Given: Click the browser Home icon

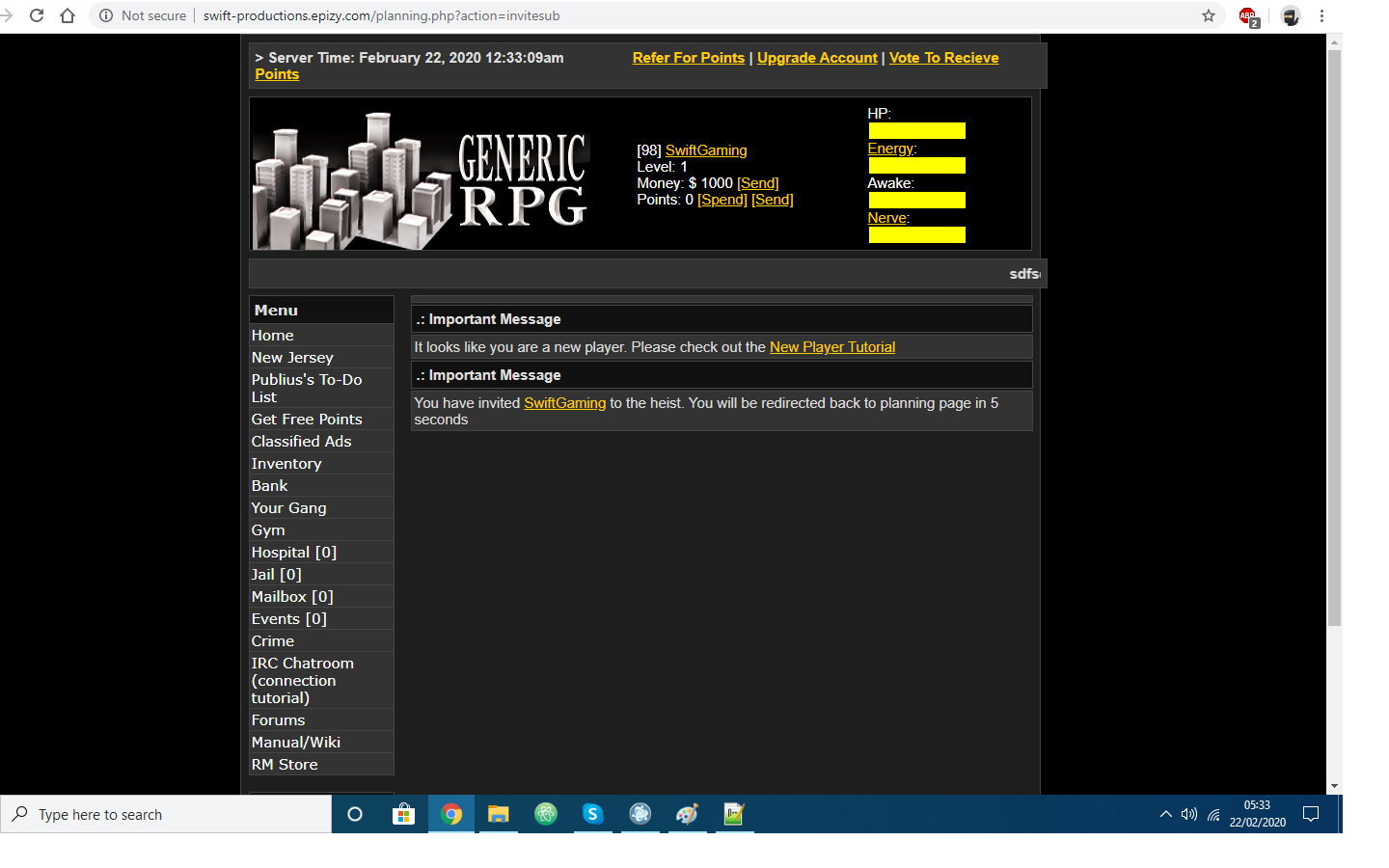Looking at the screenshot, I should click(68, 15).
